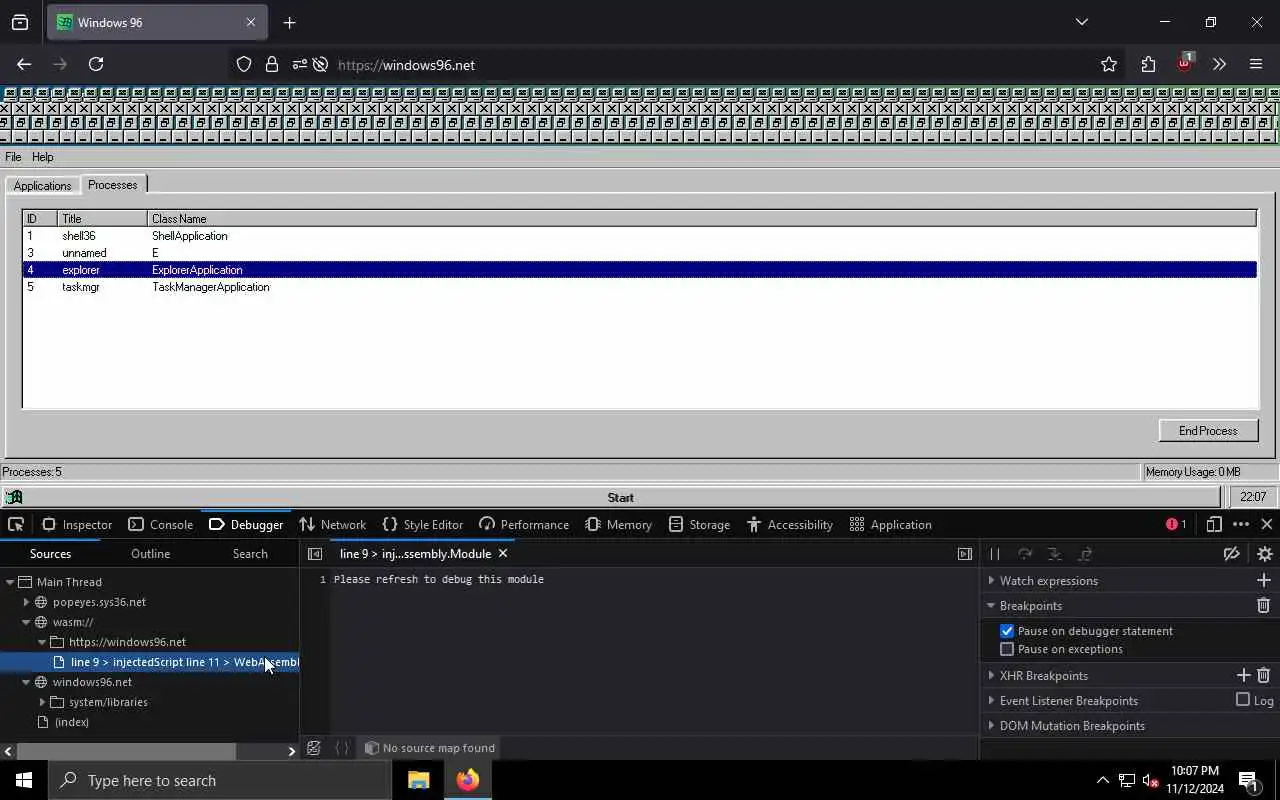Click the pause execution icon
Image resolution: width=1280 pixels, height=800 pixels.
tap(995, 553)
